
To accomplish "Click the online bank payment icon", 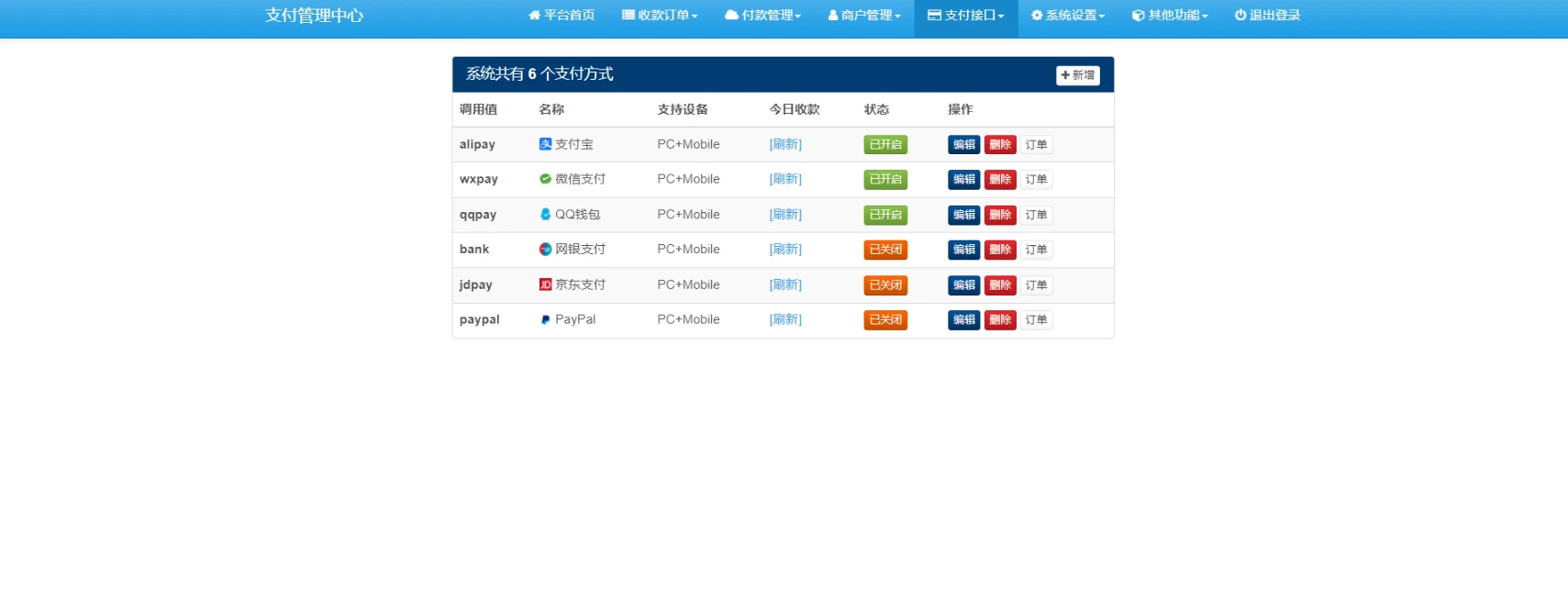I will (545, 250).
